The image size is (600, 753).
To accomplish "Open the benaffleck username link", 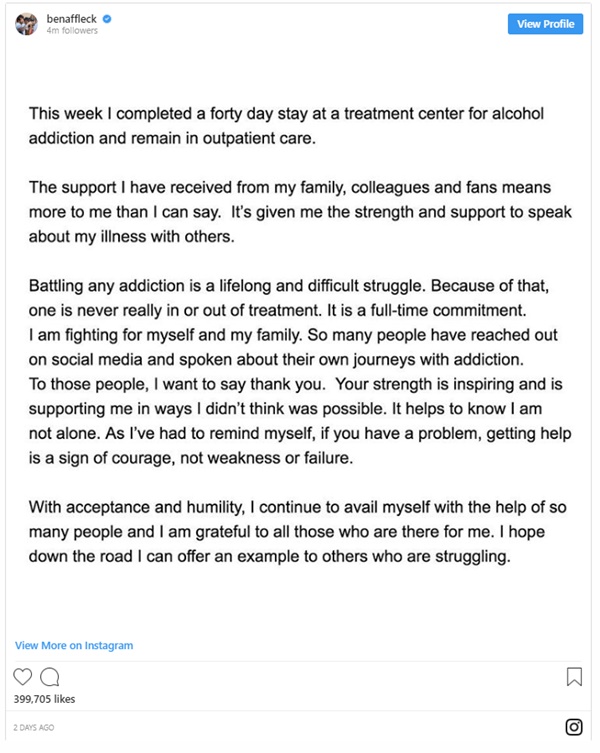I will click(x=72, y=19).
